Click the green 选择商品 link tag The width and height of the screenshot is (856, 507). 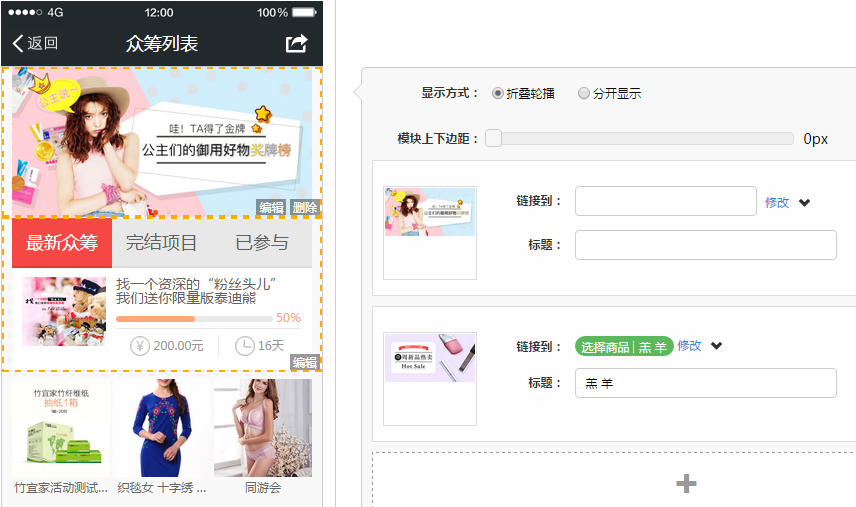[x=623, y=347]
